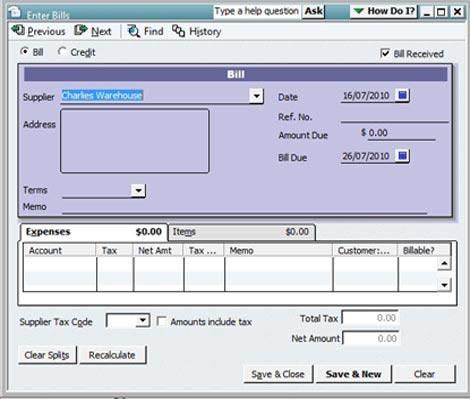This screenshot has height=399, width=470.
Task: Close the Enter Bills window
Action: [457, 12]
